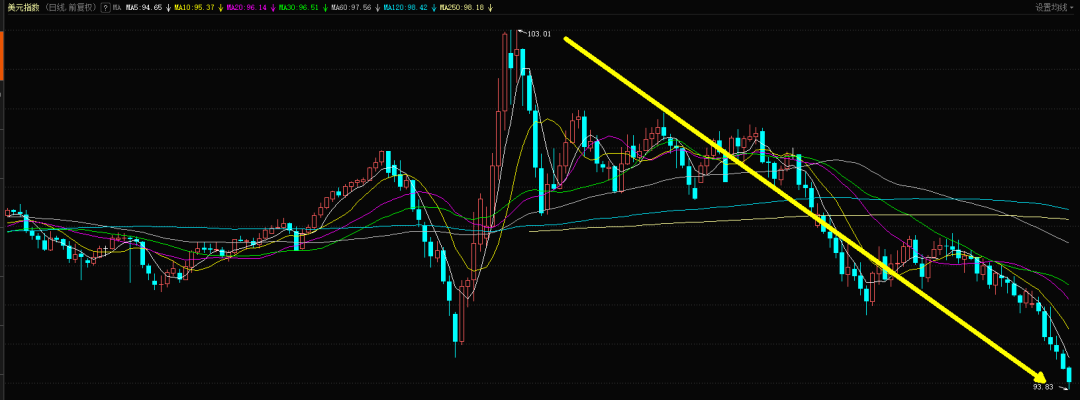Click the arrow next to MA250:98.18
Image resolution: width=1080 pixels, height=400 pixels.
(x=490, y=8)
